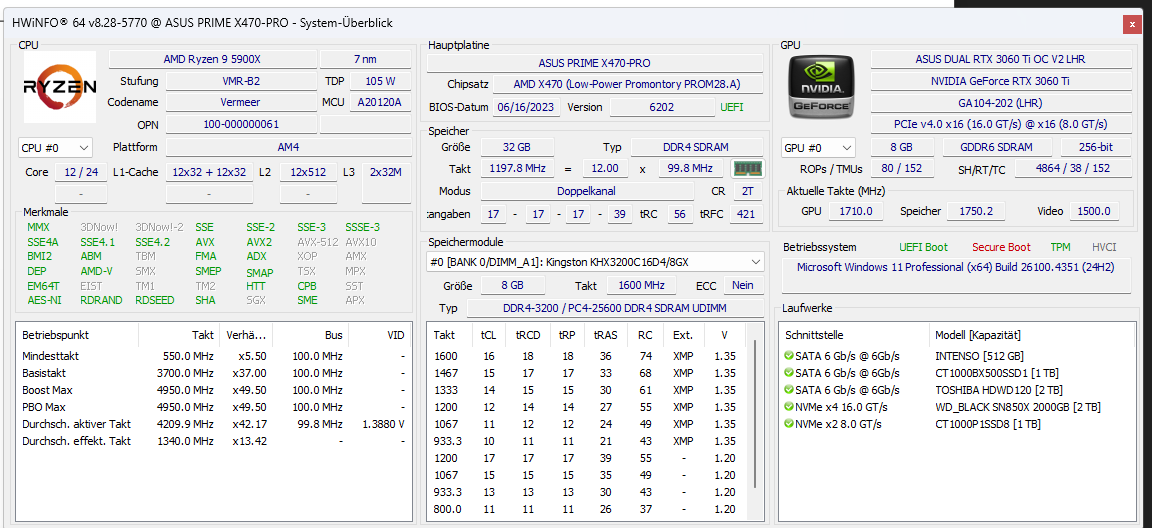
Task: Open the GPU #0 selector dropdown
Action: pos(818,148)
